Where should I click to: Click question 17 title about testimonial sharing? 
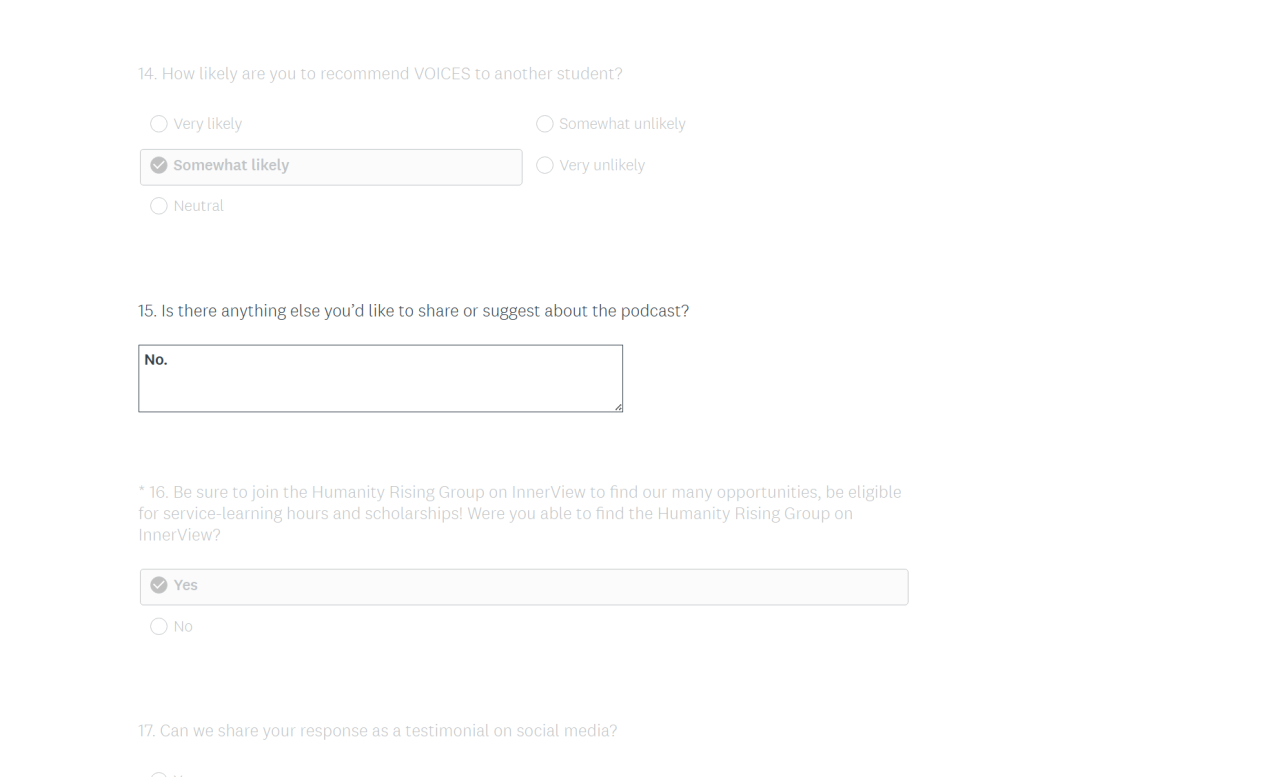(377, 731)
